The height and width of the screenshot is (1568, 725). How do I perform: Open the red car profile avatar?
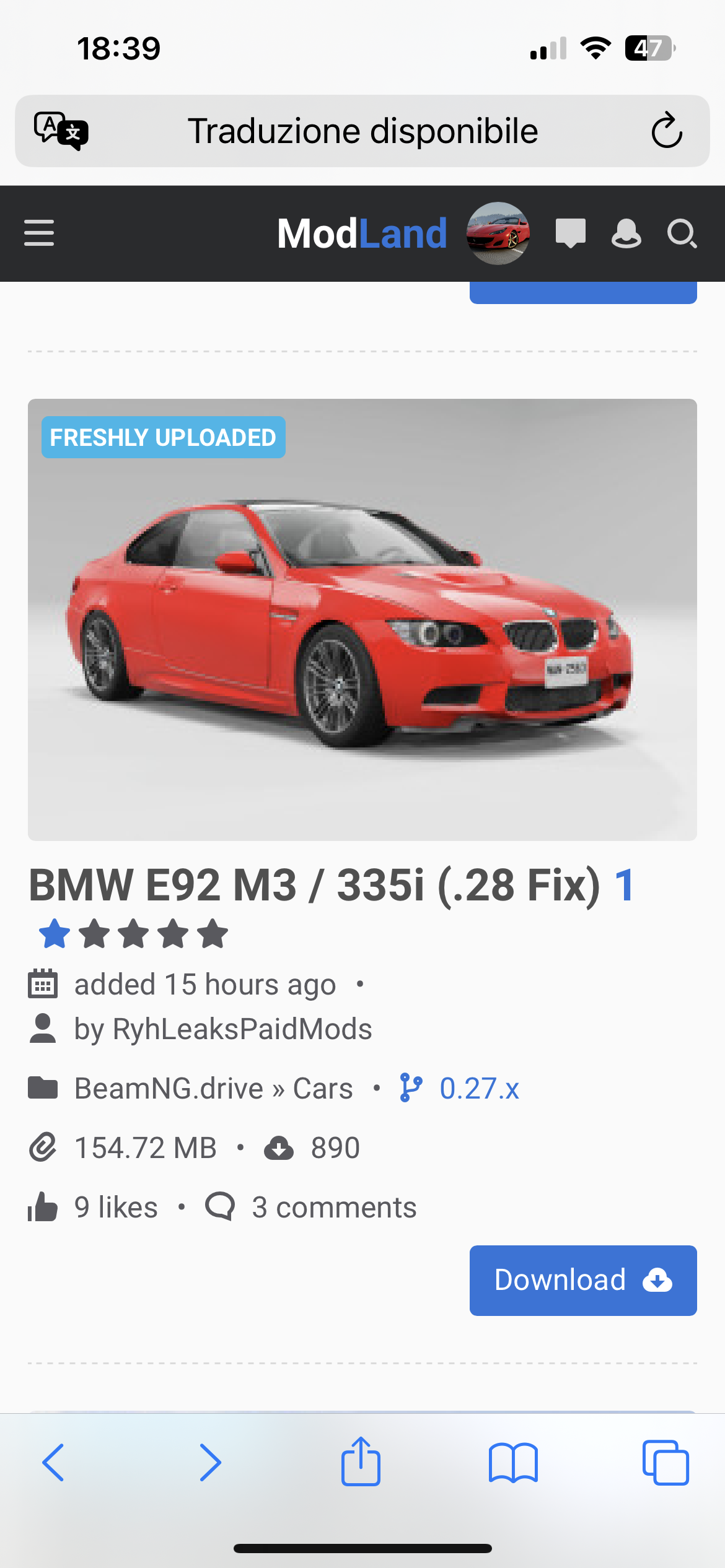click(x=498, y=233)
